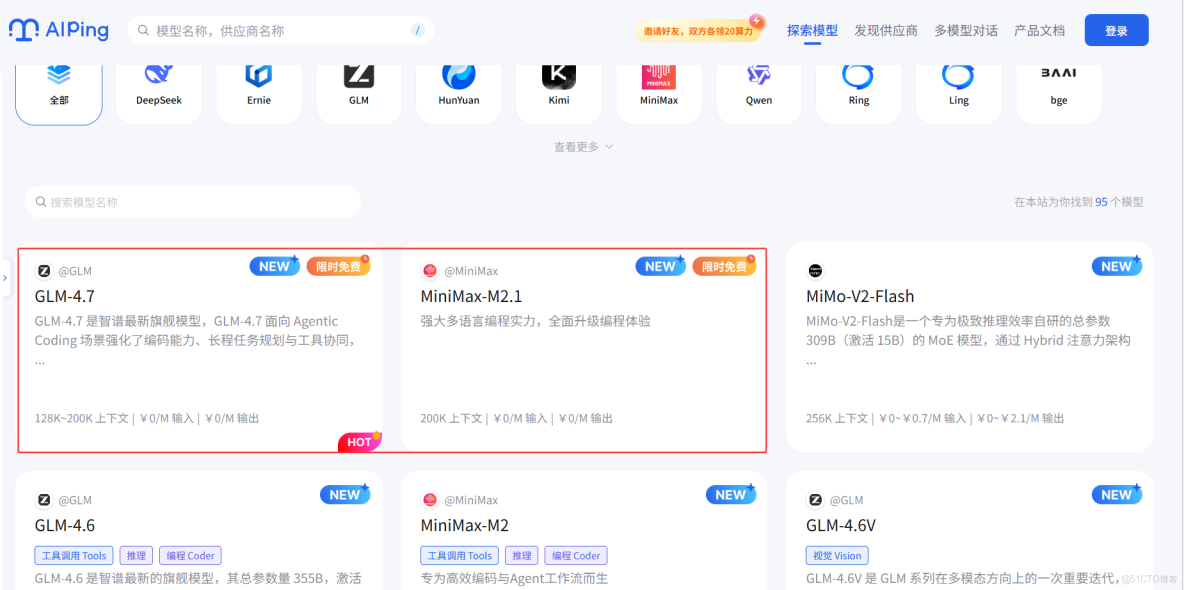Image resolution: width=1184 pixels, height=590 pixels.
Task: Toggle the 工具调用 Tools tag on GLM-4.6
Action: tap(73, 555)
